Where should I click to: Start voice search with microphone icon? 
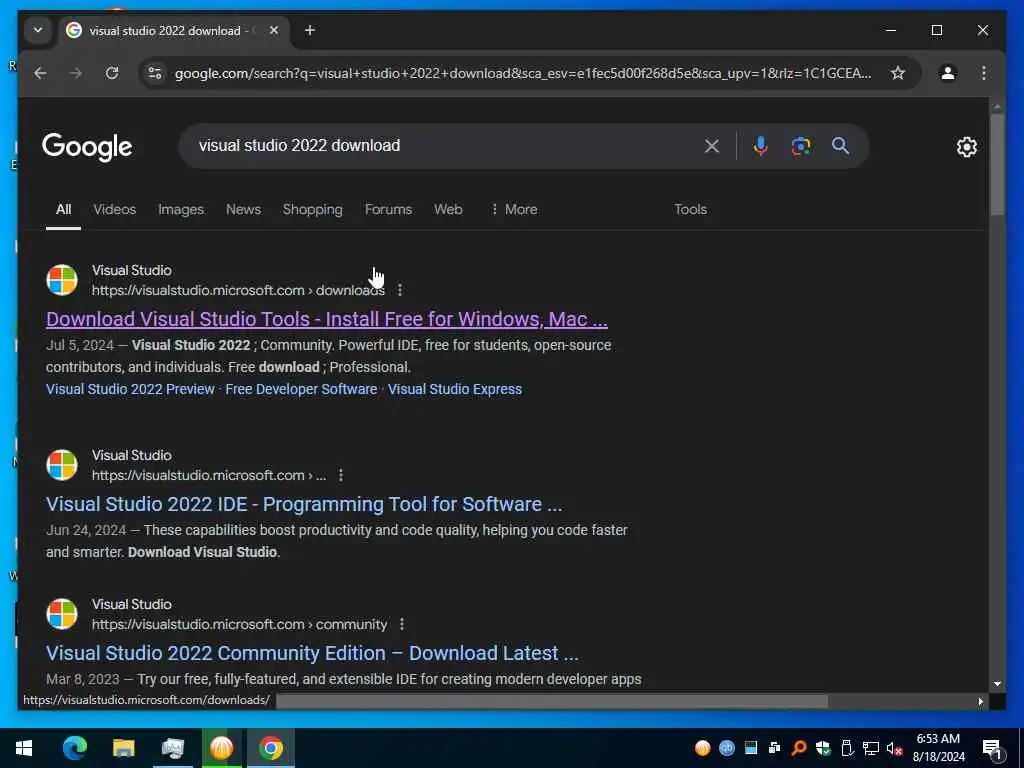(760, 146)
